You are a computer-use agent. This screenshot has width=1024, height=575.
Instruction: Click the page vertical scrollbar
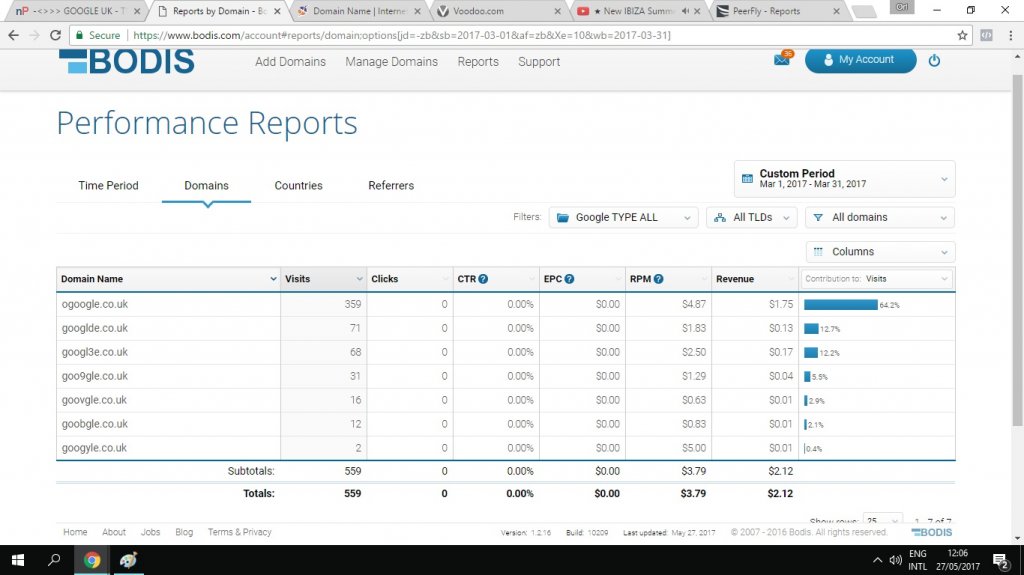[x=1017, y=248]
